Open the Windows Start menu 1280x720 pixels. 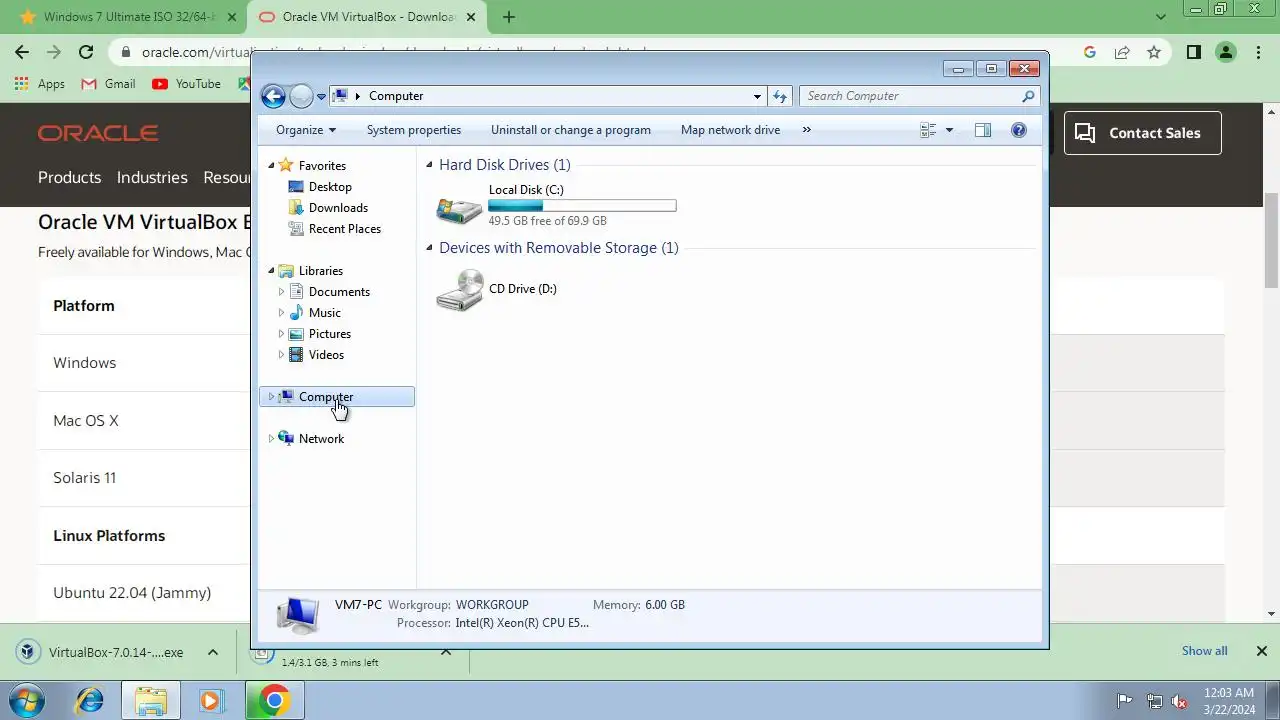(27, 700)
